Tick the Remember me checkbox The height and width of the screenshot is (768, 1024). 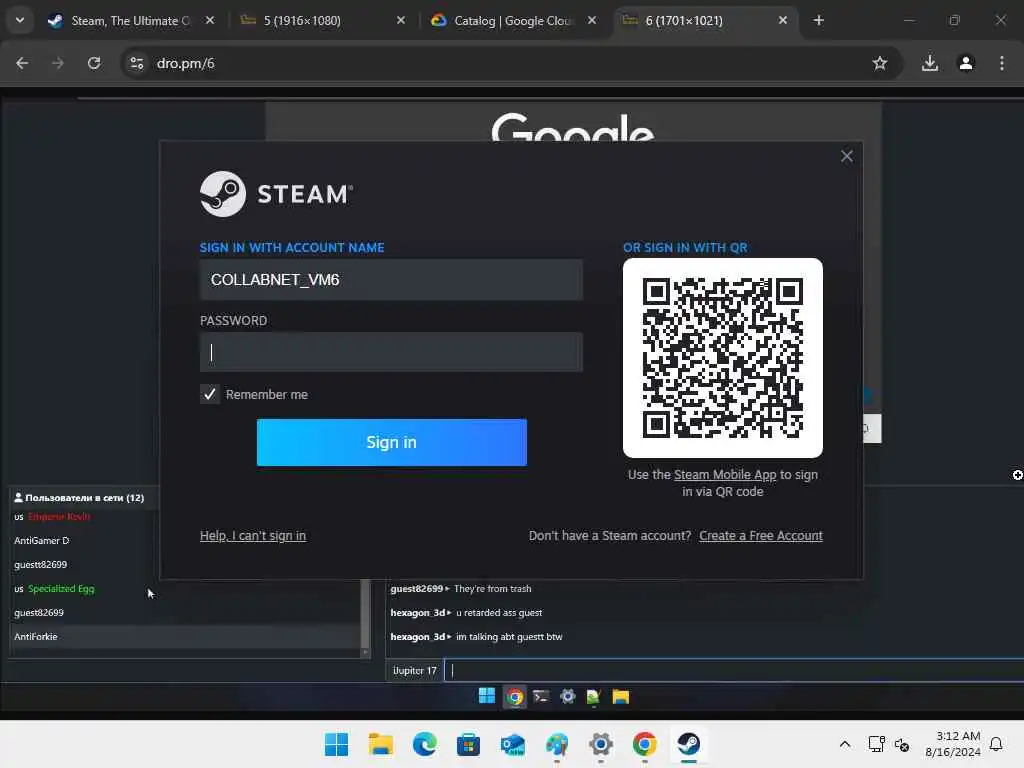(210, 394)
